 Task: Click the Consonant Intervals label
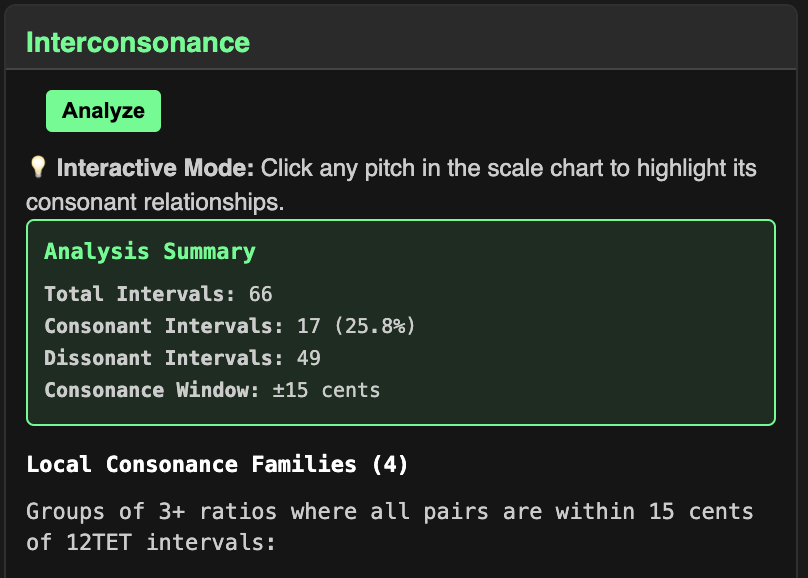tap(162, 326)
